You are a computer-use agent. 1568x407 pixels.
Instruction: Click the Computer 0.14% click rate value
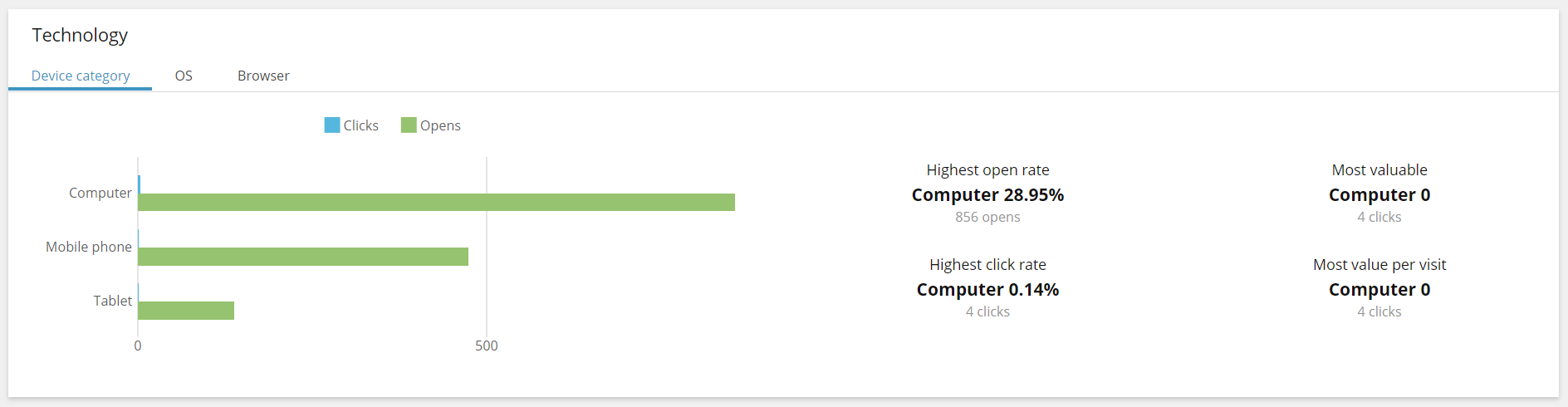987,290
